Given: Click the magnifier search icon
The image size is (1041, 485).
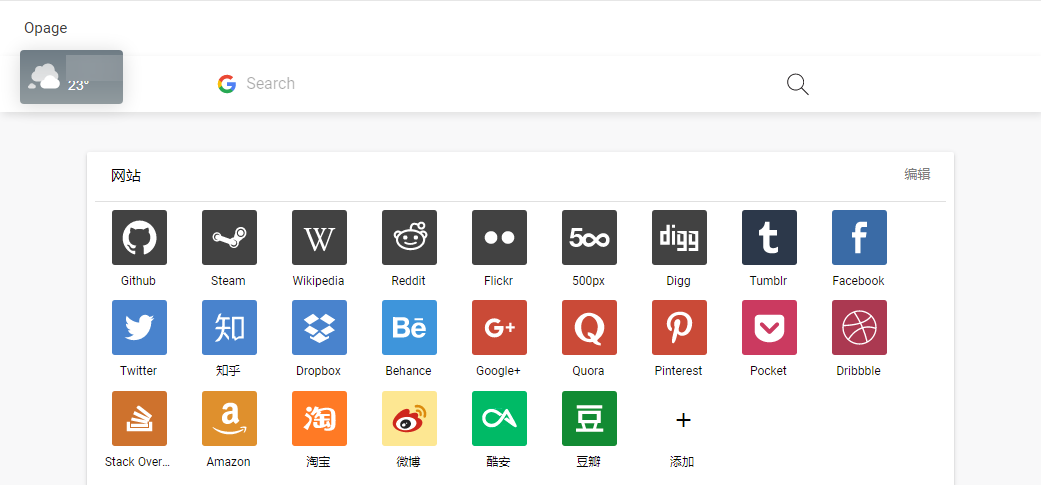Looking at the screenshot, I should tap(797, 84).
